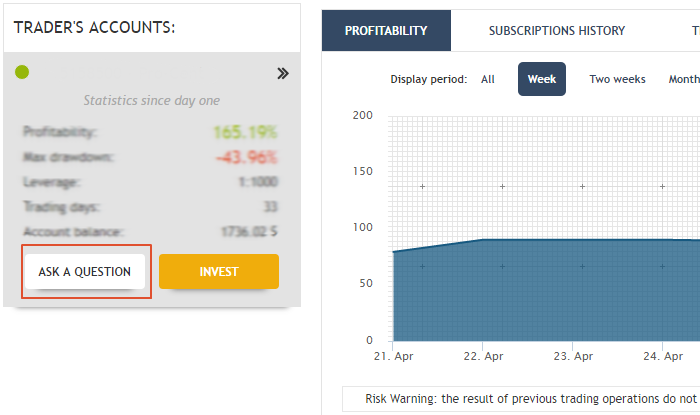Click the blurred Profitability percentage value
The image size is (700, 415).
245,132
